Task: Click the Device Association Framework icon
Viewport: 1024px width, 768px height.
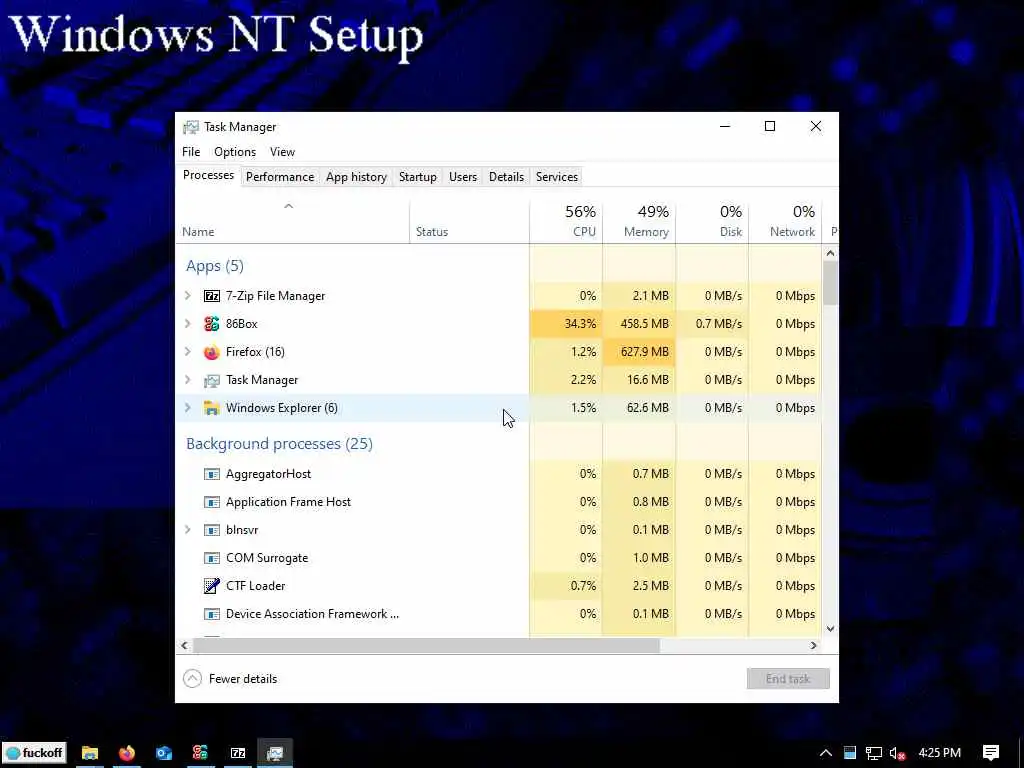Action: point(212,614)
